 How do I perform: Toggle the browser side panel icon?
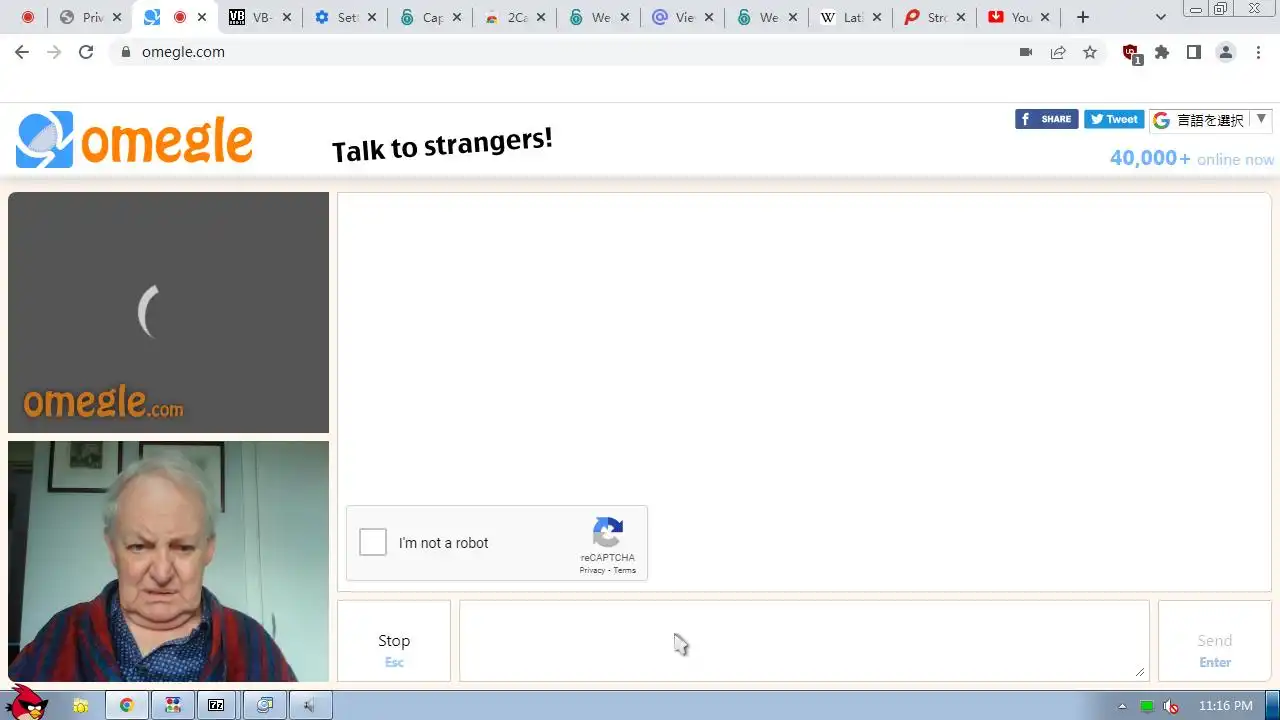point(1194,52)
